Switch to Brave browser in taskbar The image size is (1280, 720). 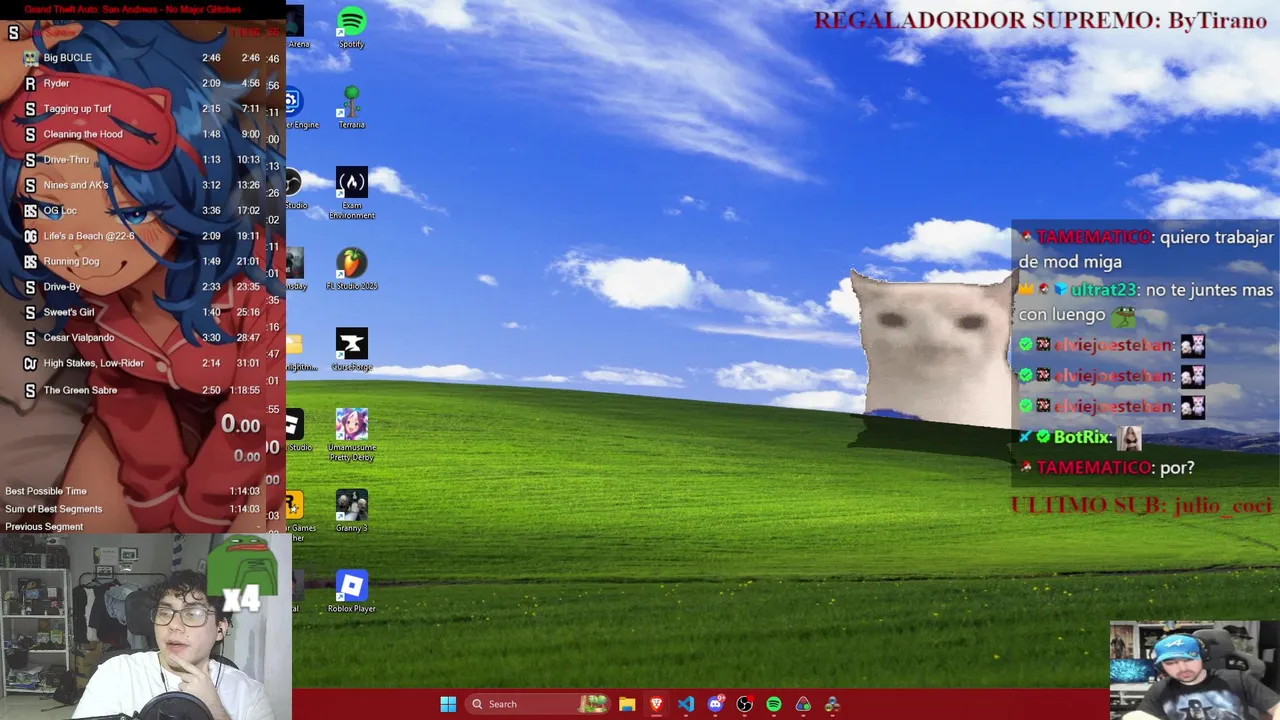click(656, 704)
